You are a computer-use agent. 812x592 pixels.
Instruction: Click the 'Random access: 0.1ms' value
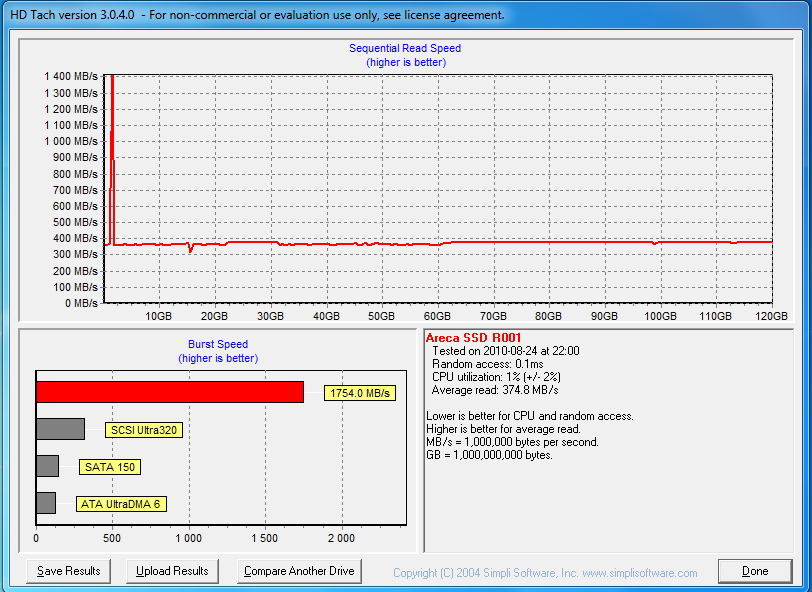click(488, 364)
